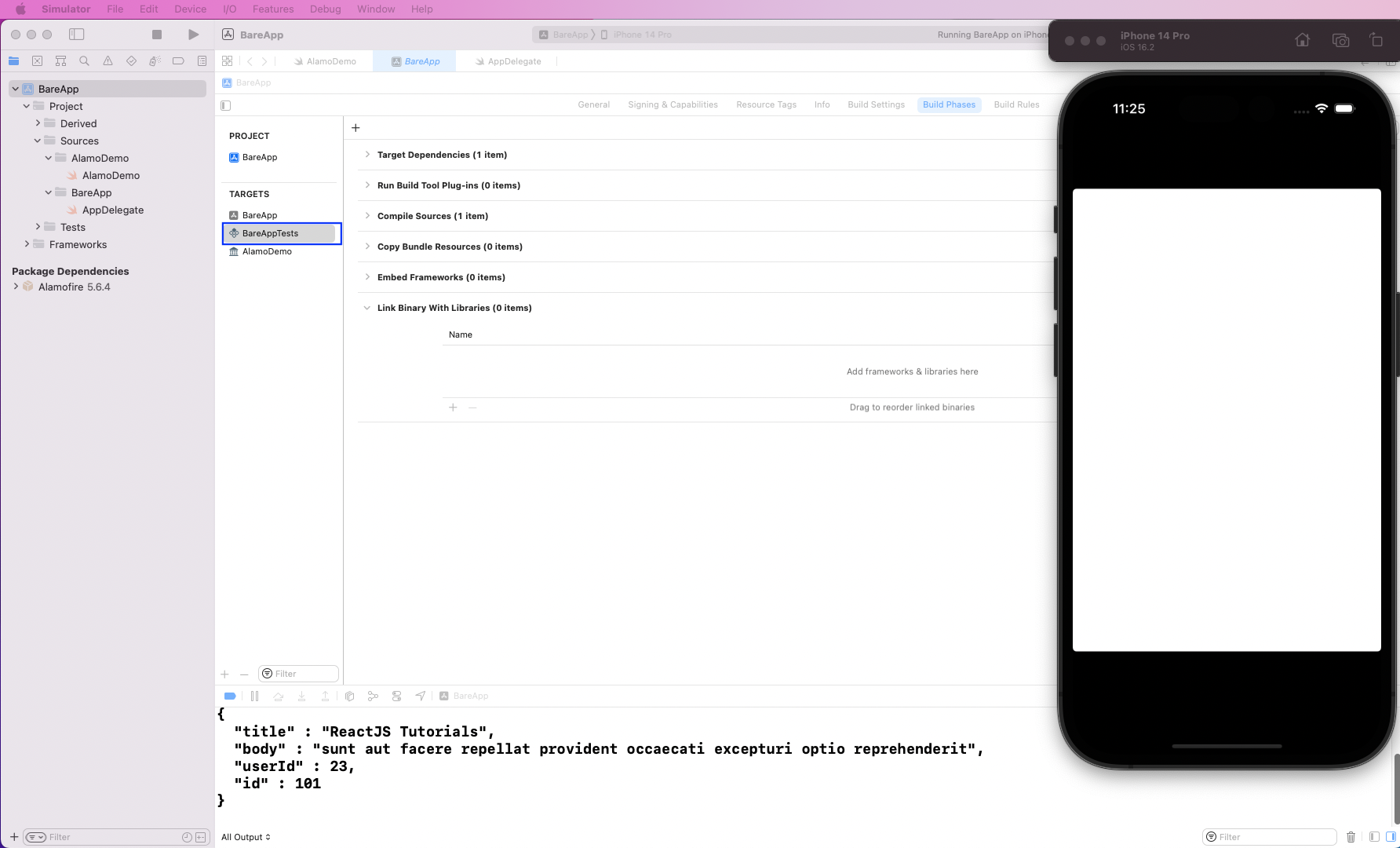This screenshot has width=1400, height=848.
Task: Expand Alamofire 5.6.4 package
Action: point(16,287)
